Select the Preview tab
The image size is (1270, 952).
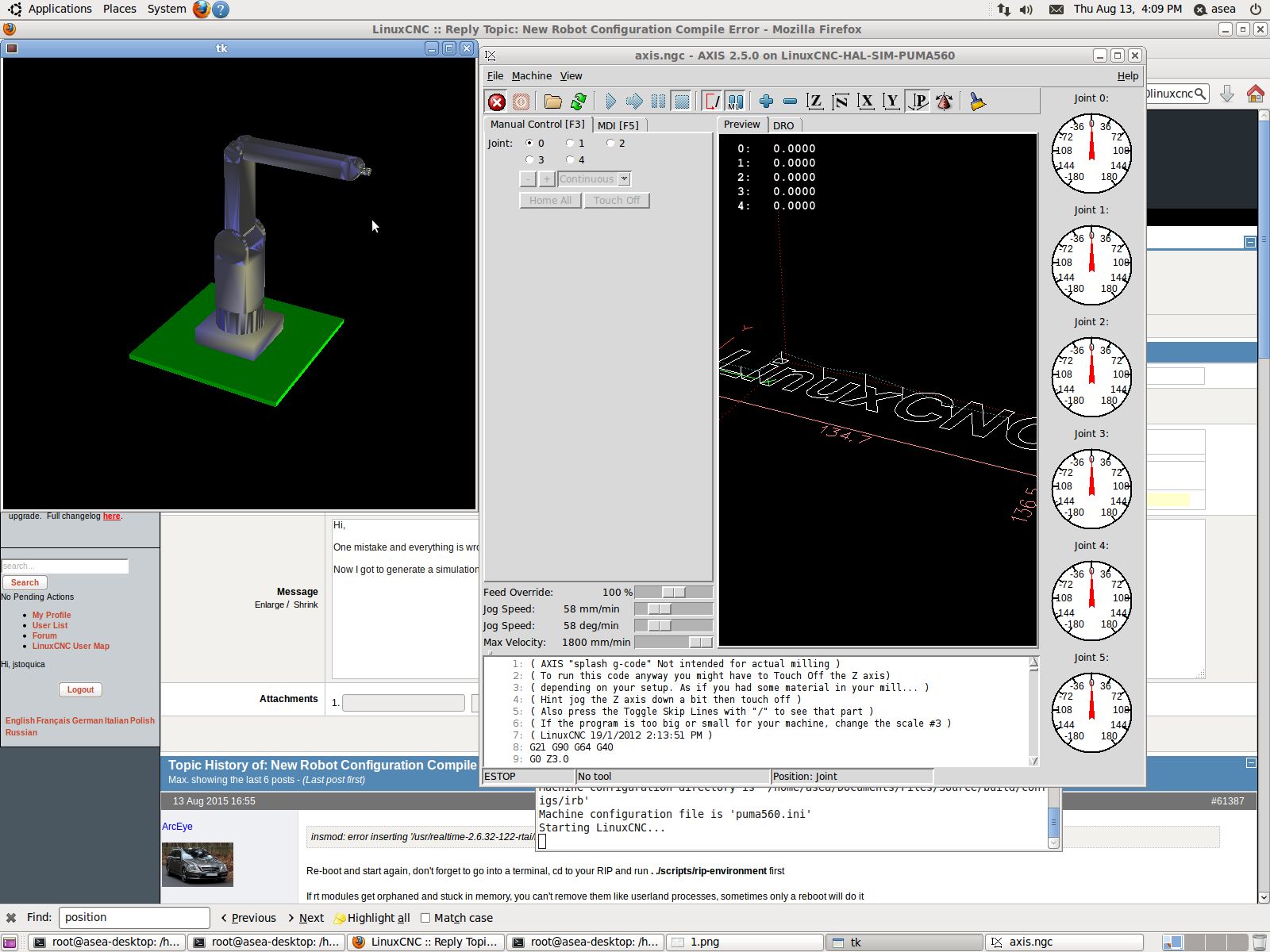click(x=742, y=125)
